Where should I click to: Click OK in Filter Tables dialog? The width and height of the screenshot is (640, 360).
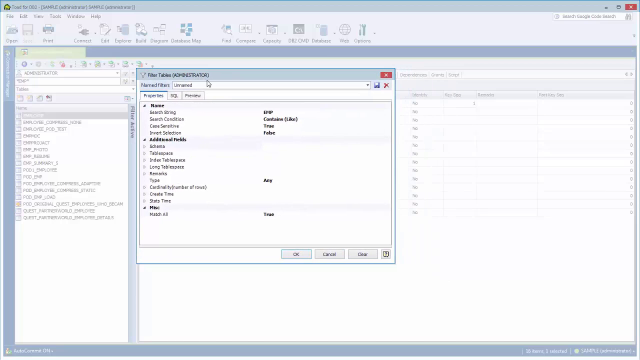tap(296, 254)
